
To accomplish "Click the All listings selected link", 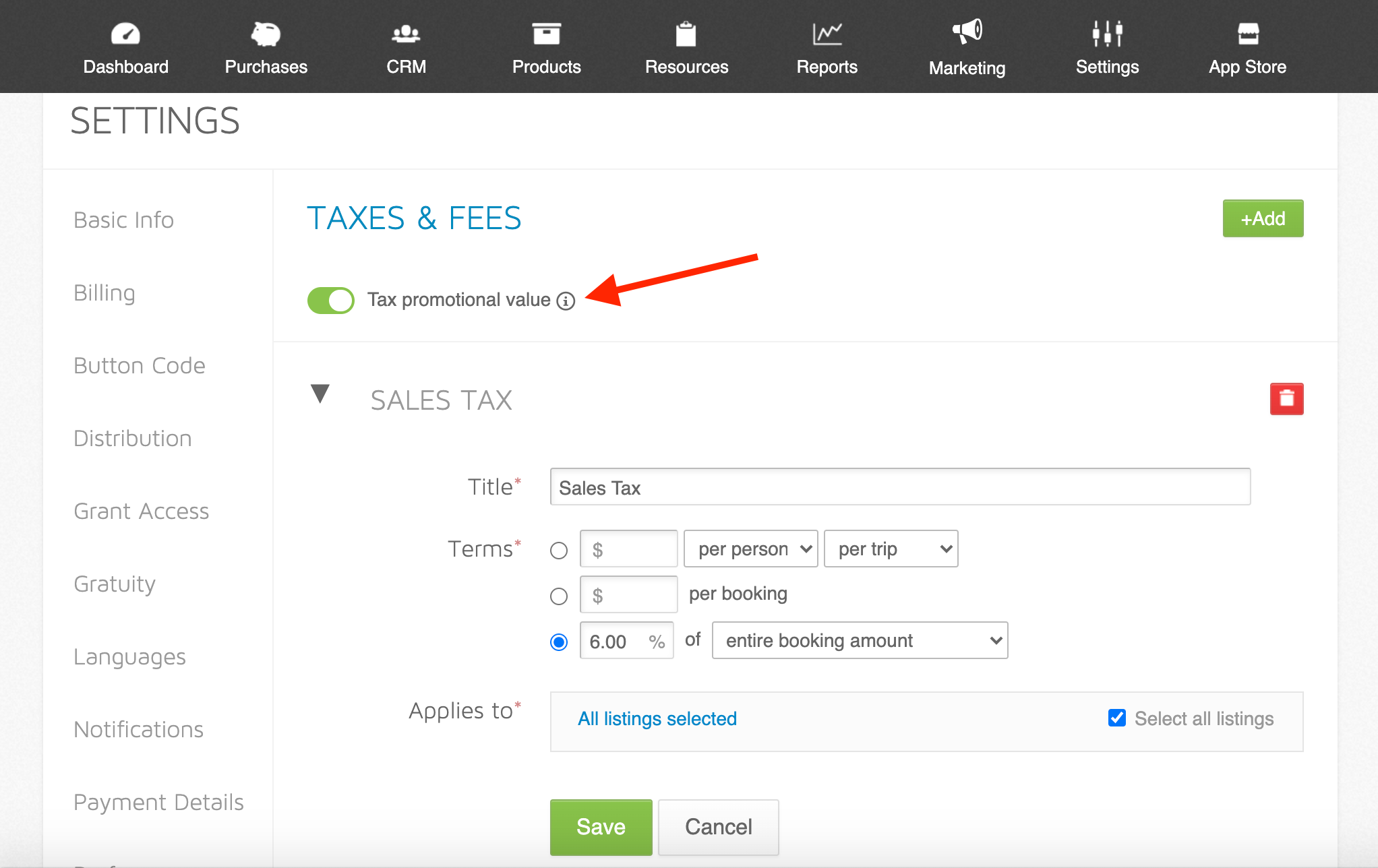I will point(657,718).
